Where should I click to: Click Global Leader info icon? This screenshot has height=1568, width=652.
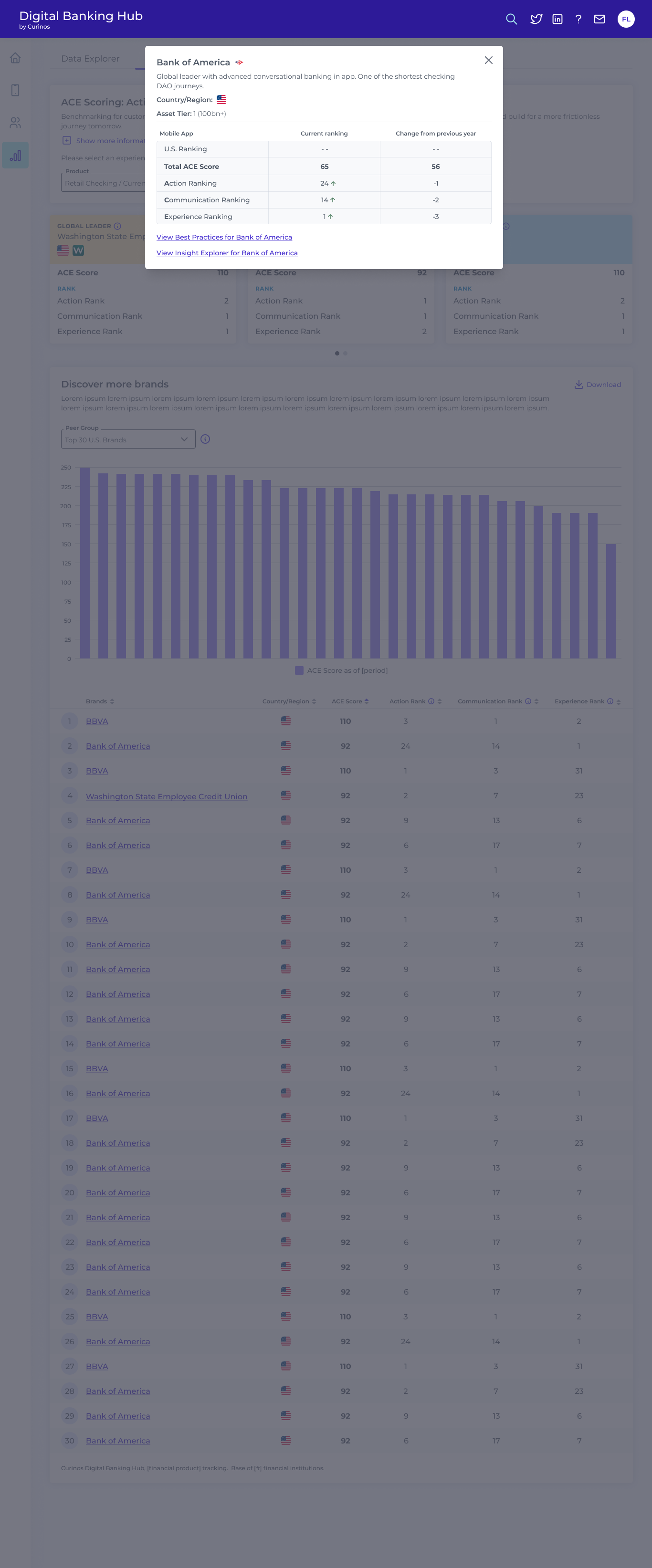pyautogui.click(x=117, y=227)
